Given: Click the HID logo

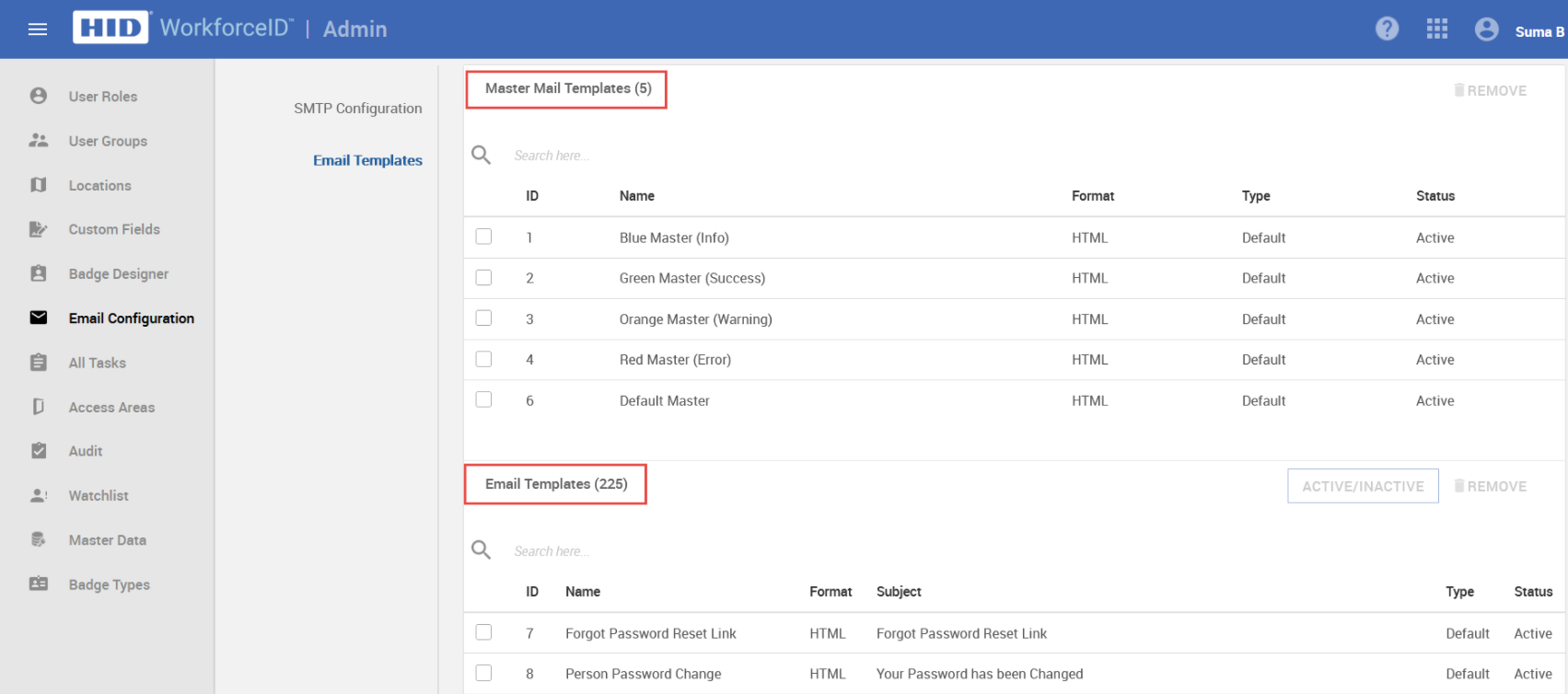Looking at the screenshot, I should tap(110, 28).
